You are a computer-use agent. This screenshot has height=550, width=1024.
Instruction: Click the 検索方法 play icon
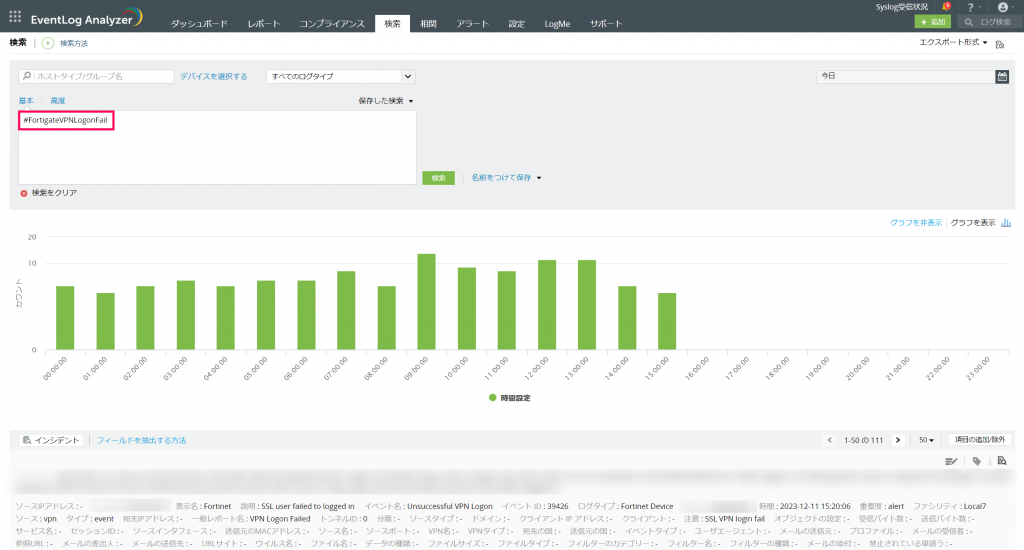point(47,43)
